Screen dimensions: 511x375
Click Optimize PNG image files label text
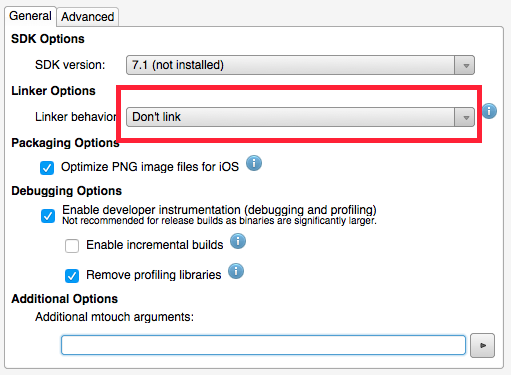[150, 167]
